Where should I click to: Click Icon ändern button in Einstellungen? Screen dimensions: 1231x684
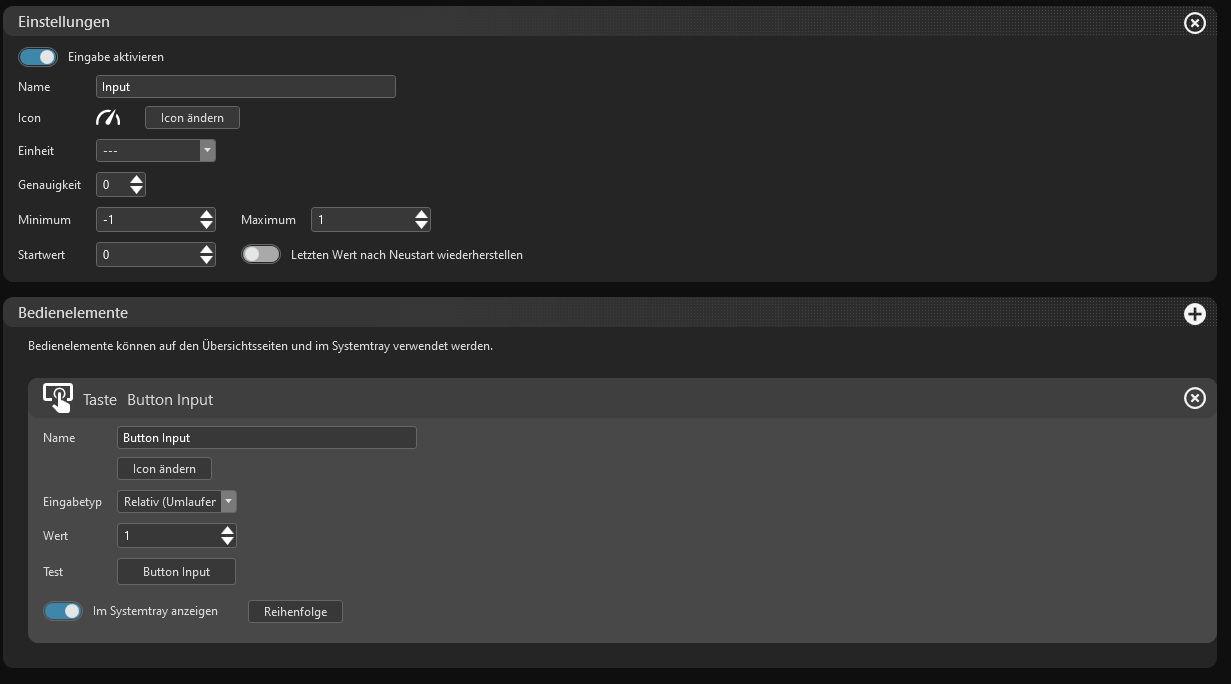pyautogui.click(x=192, y=118)
